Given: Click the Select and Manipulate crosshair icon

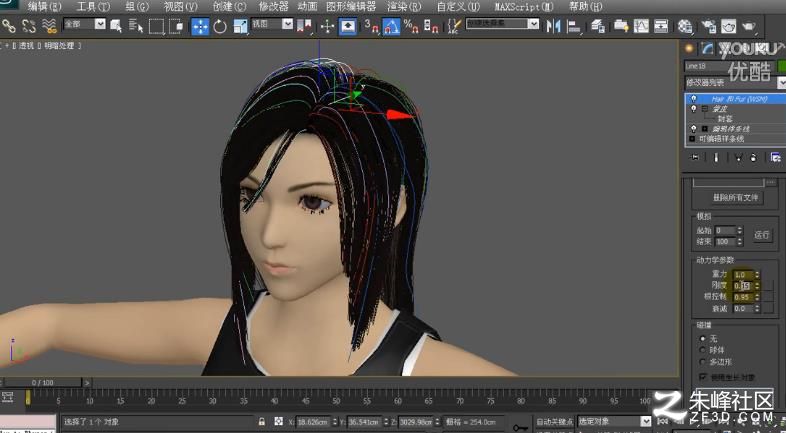Looking at the screenshot, I should 327,26.
